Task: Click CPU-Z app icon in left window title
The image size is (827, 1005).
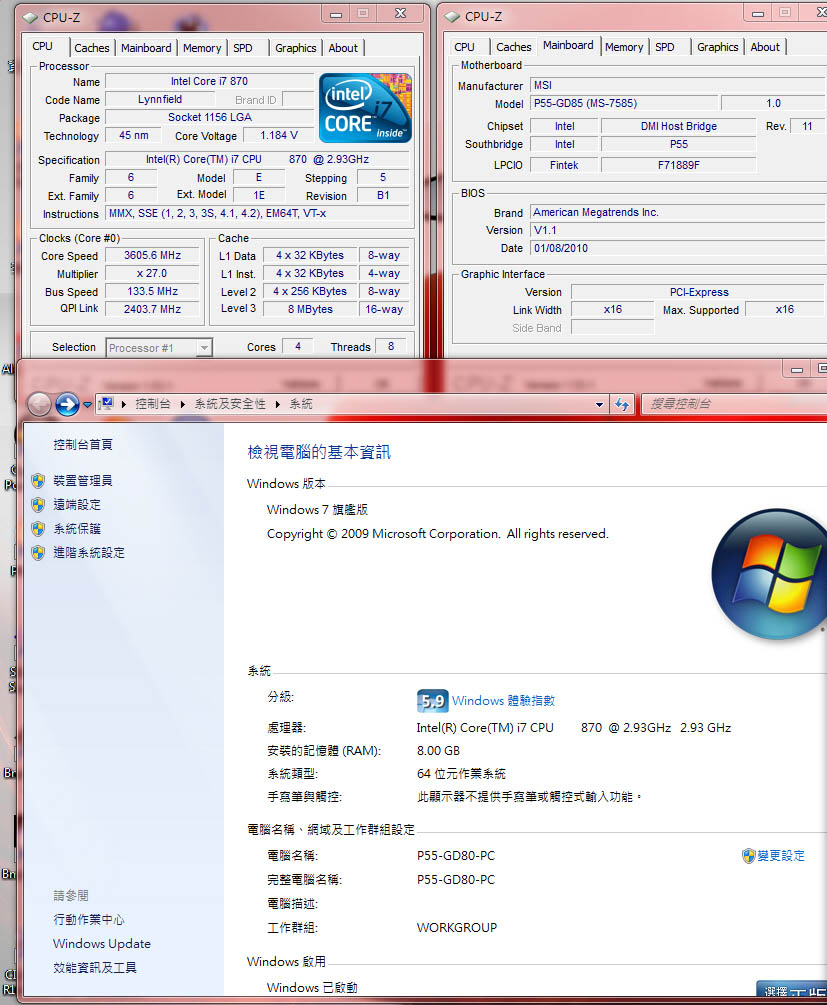Action: (x=30, y=17)
